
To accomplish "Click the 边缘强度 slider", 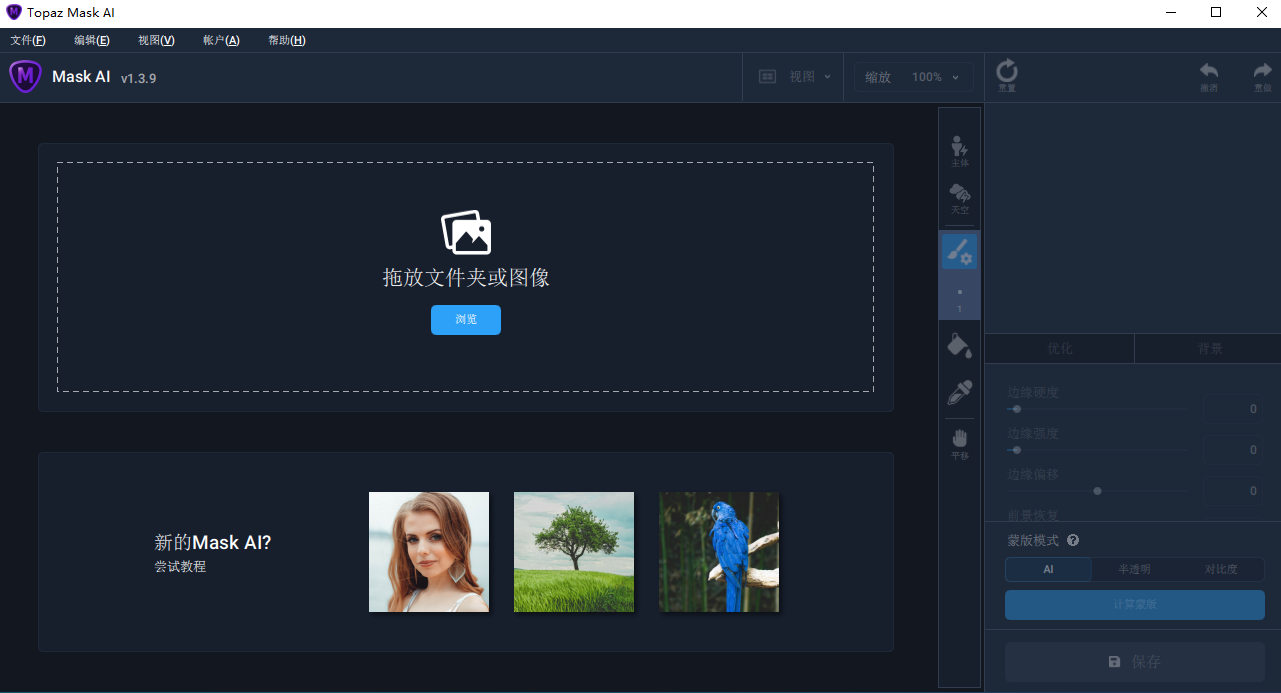I will [1098, 450].
